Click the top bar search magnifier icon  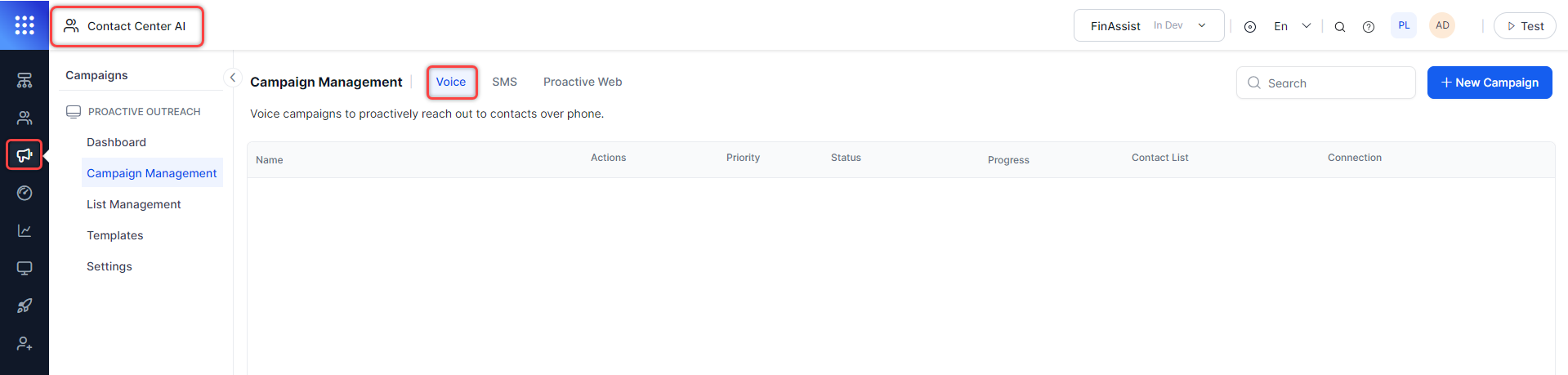(1340, 27)
